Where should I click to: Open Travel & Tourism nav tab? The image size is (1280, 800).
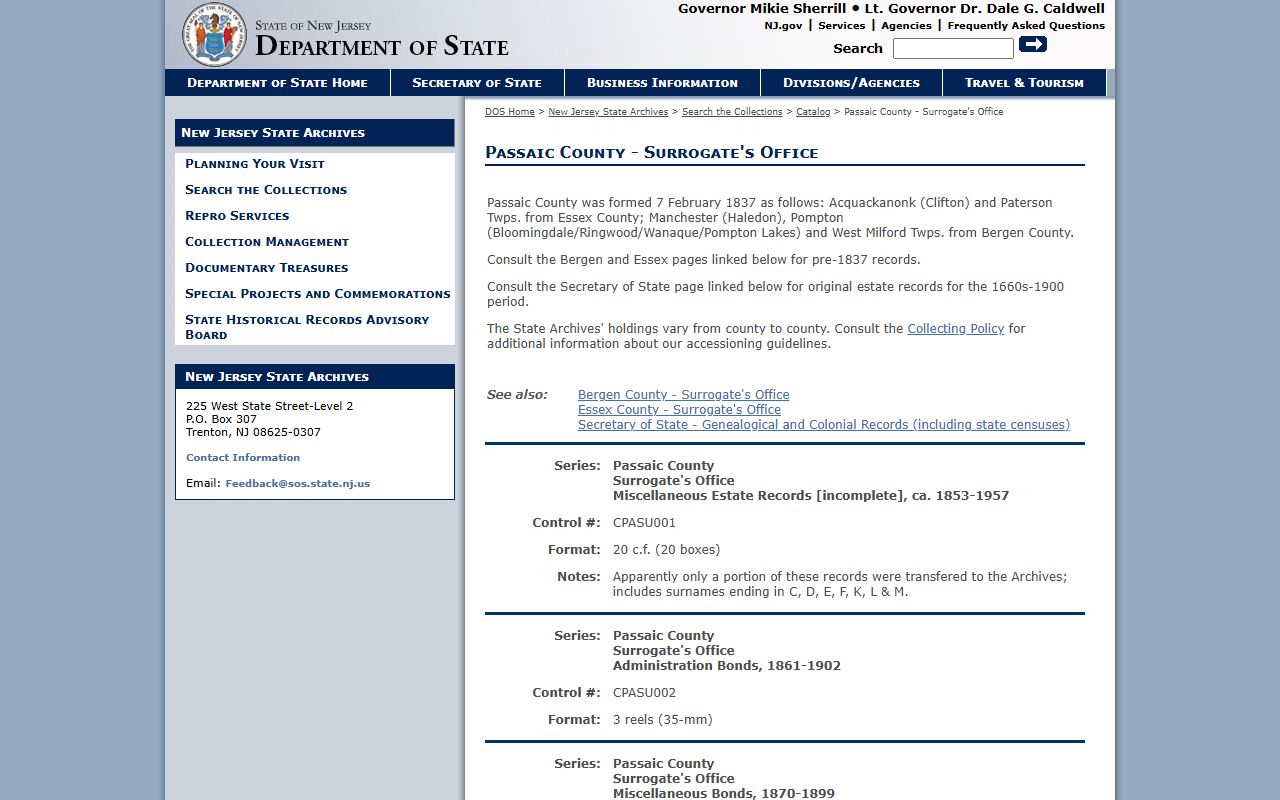click(1024, 83)
